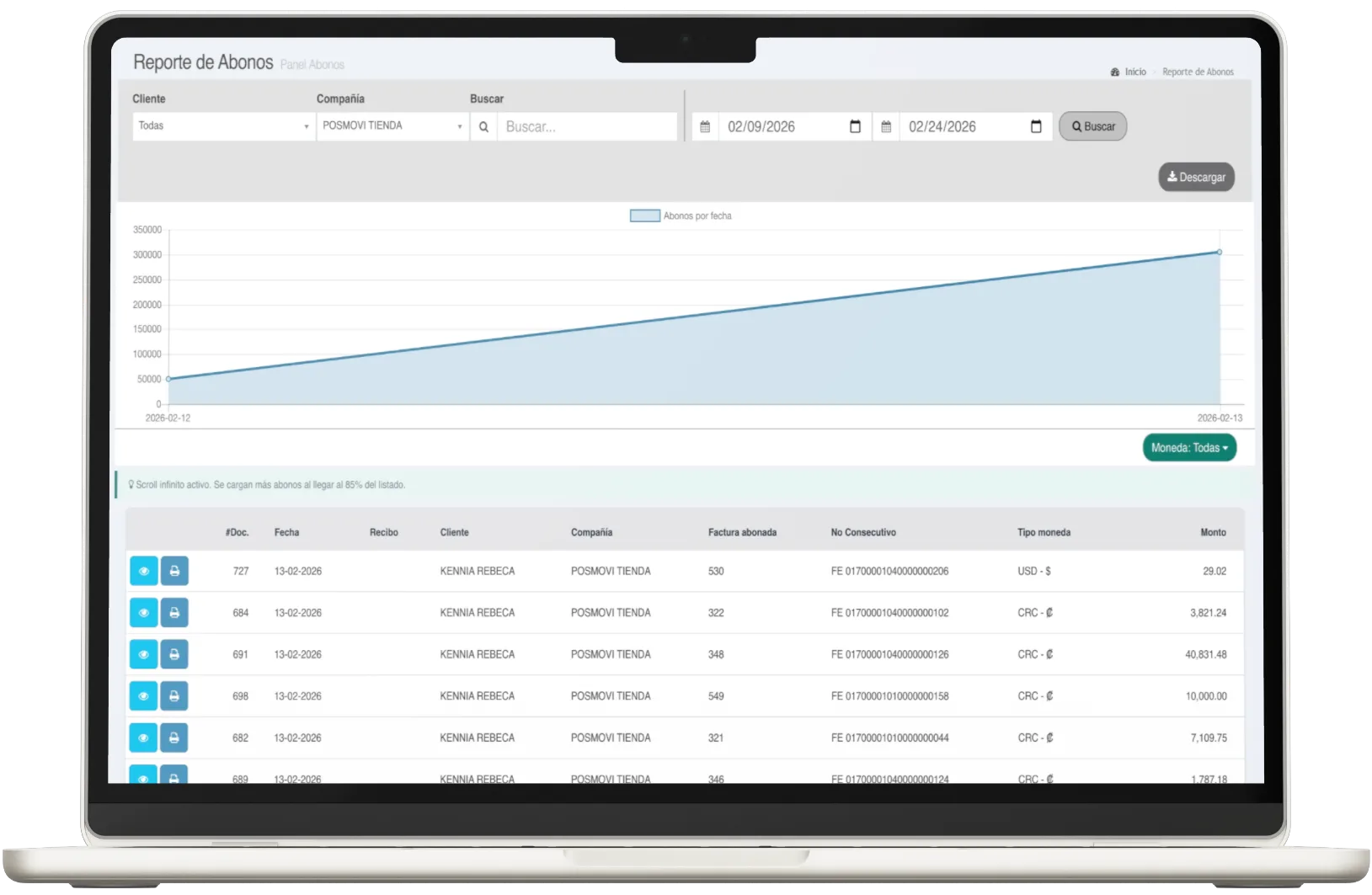The image size is (1372, 895).
Task: Sort by the Monto column header
Action: (x=1213, y=533)
